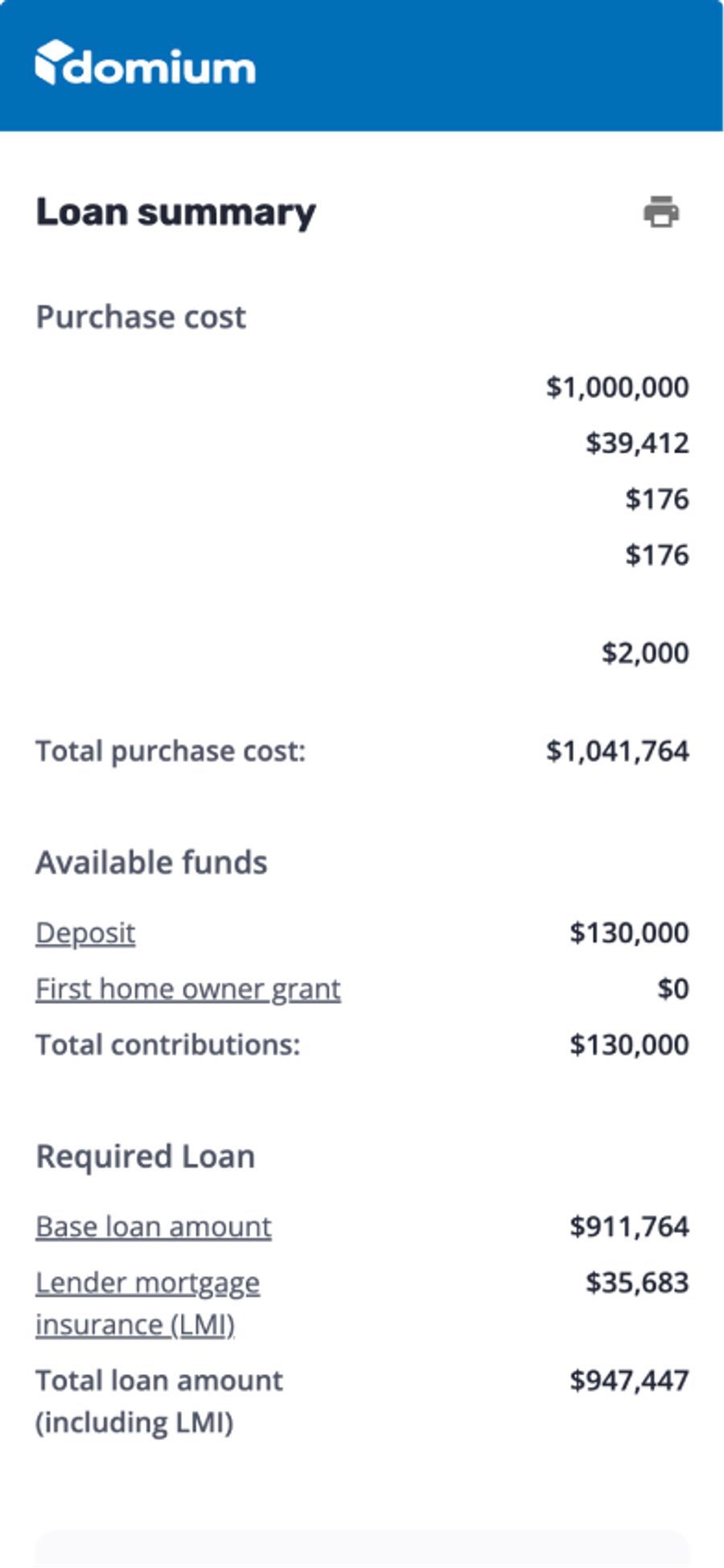Select the $2,000 cost amount
The image size is (724, 1568).
(x=646, y=652)
